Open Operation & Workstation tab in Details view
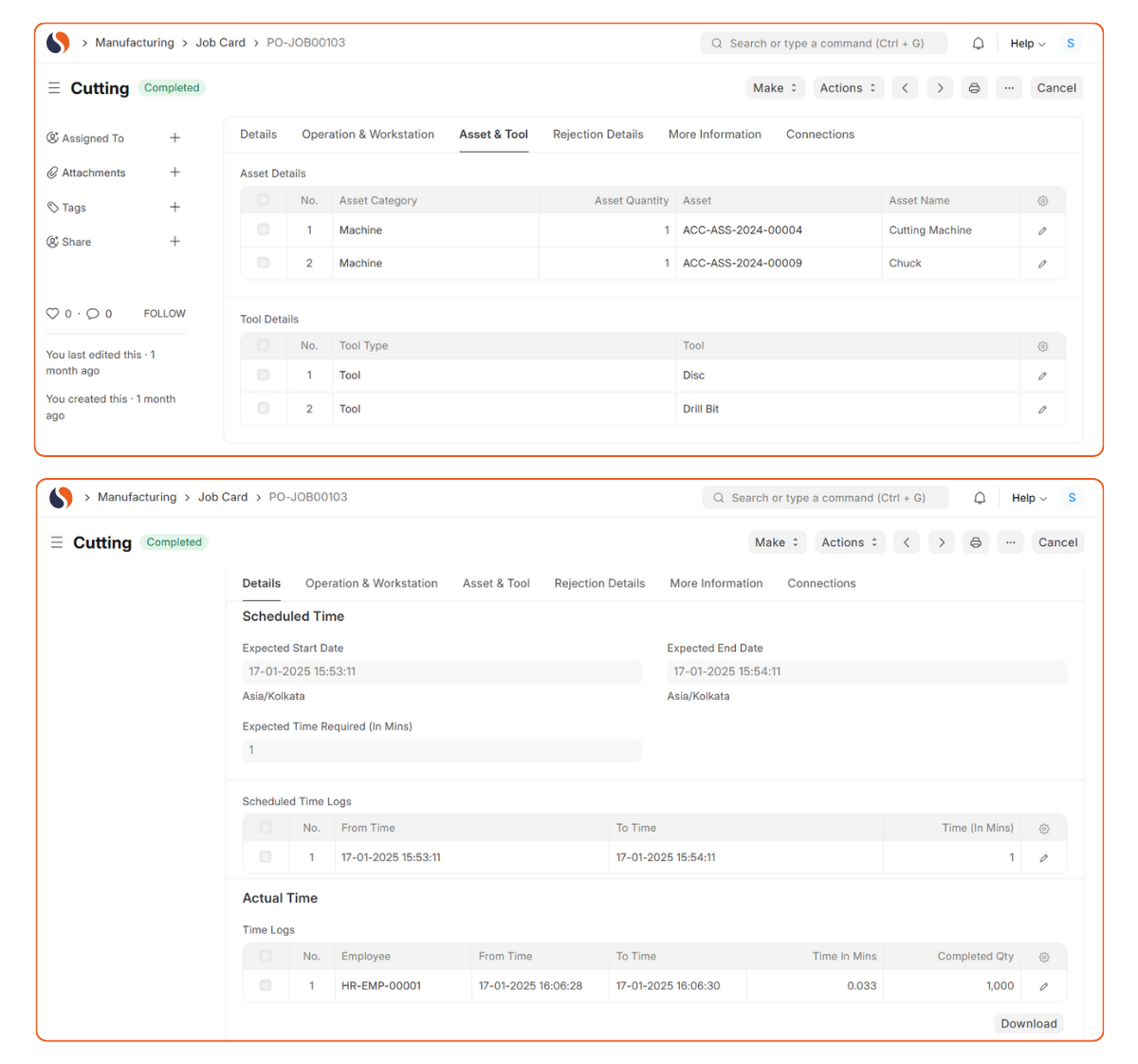Screen dimensions: 1138x1064 [x=371, y=583]
